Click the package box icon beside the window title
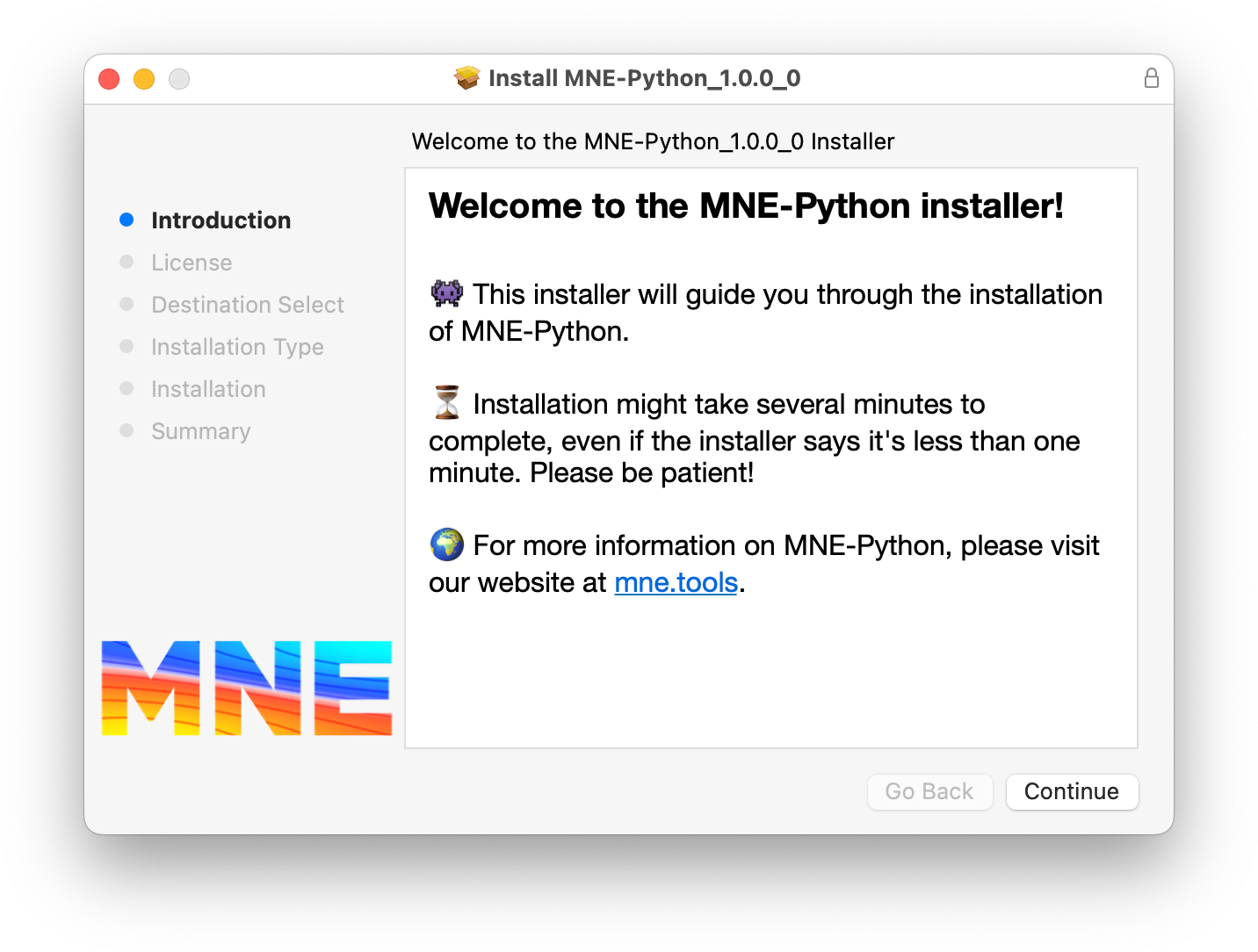 [466, 78]
